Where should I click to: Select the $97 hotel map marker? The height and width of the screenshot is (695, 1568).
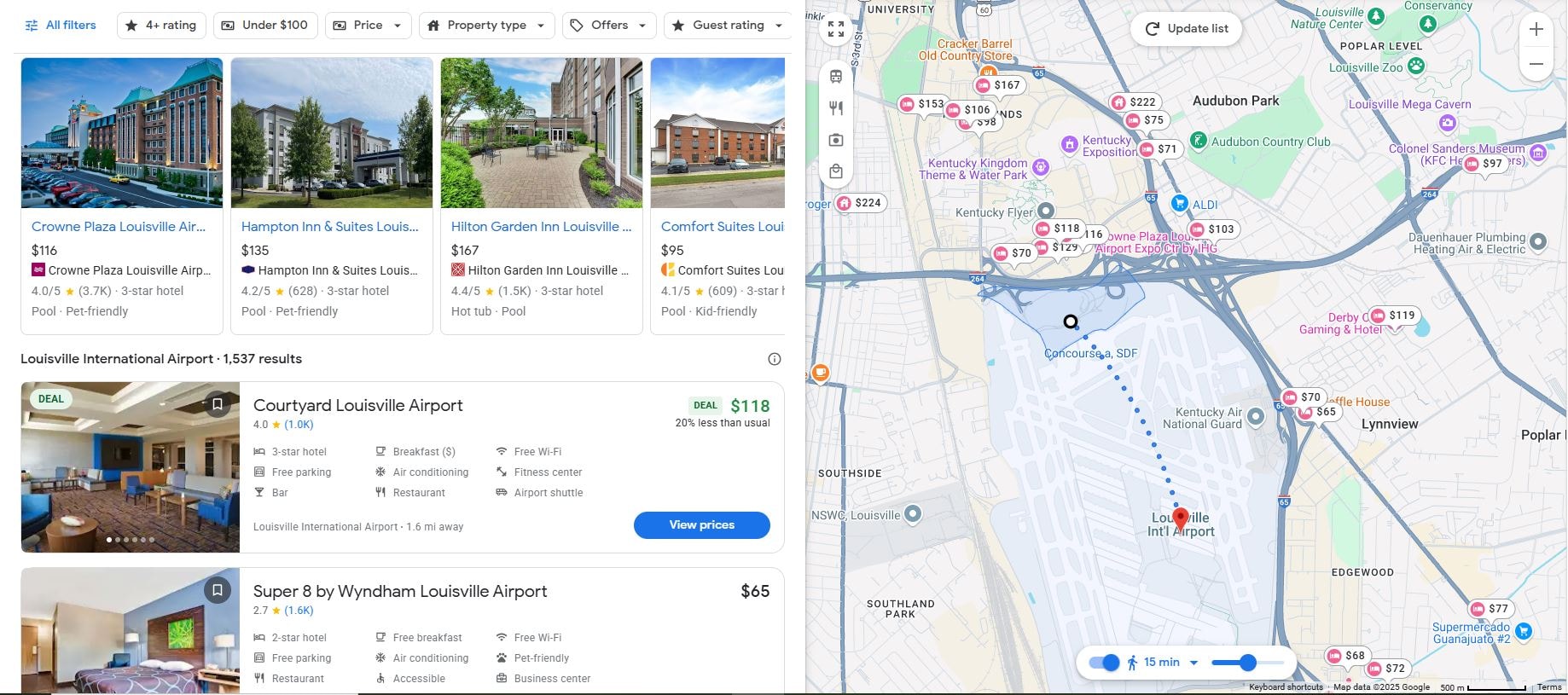click(1484, 164)
